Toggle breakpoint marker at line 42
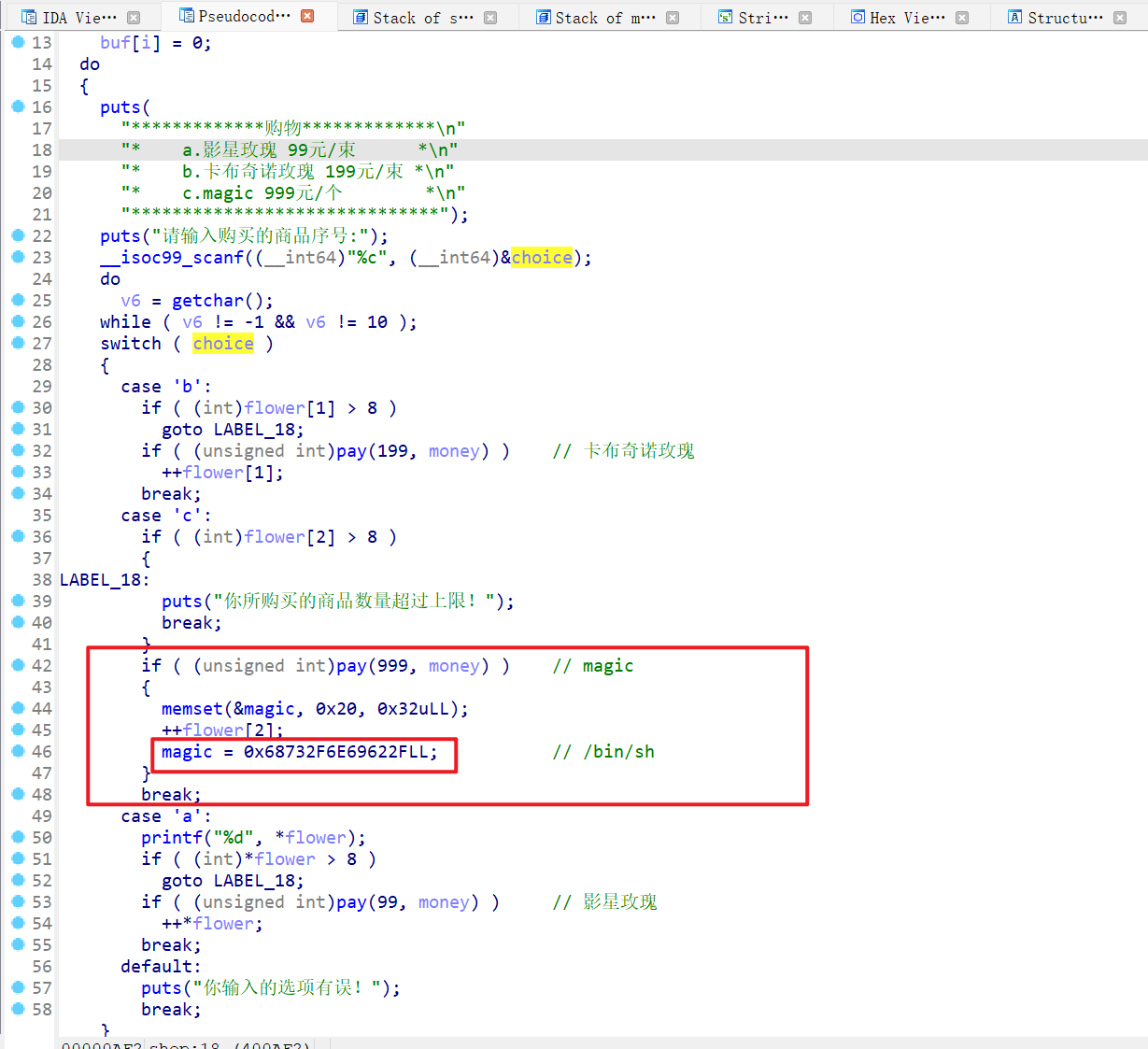Viewport: 1148px width, 1049px height. pyautogui.click(x=17, y=665)
